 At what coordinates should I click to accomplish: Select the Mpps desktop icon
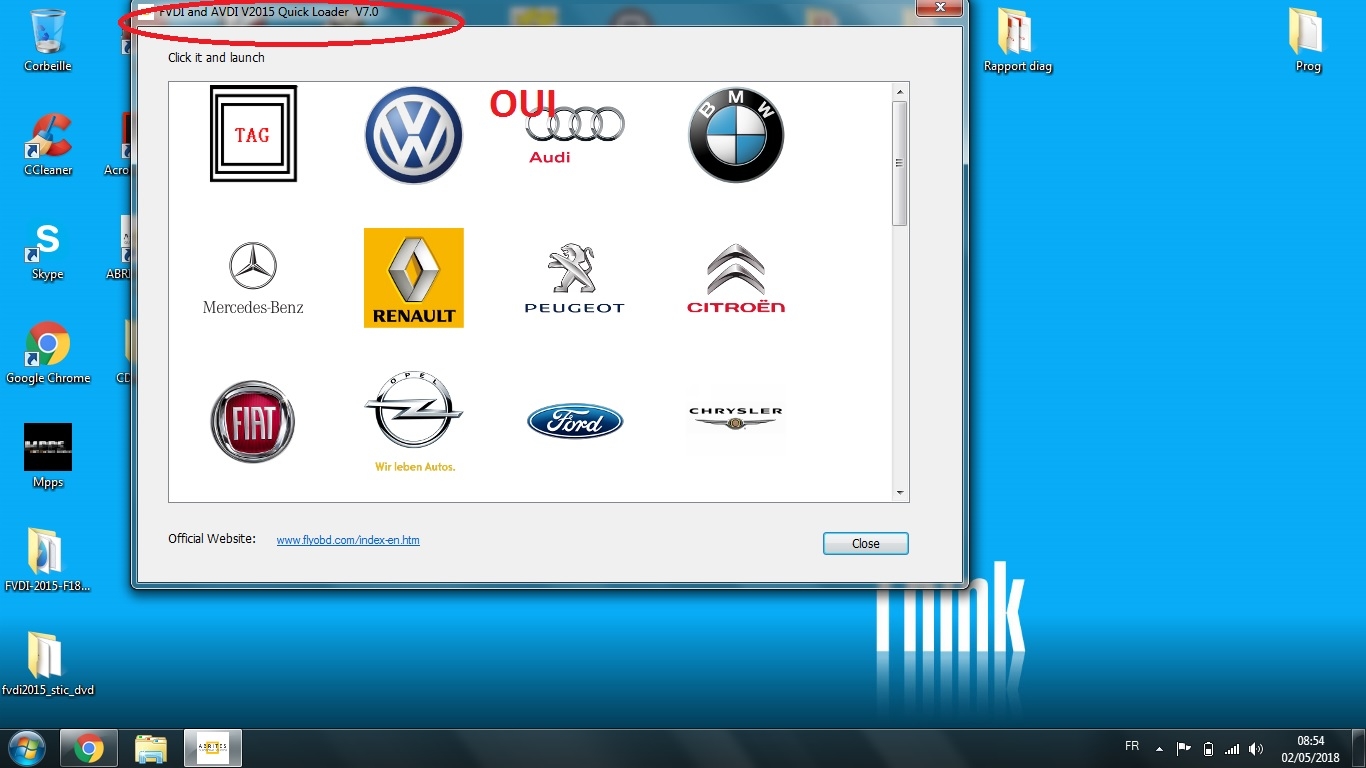[48, 456]
